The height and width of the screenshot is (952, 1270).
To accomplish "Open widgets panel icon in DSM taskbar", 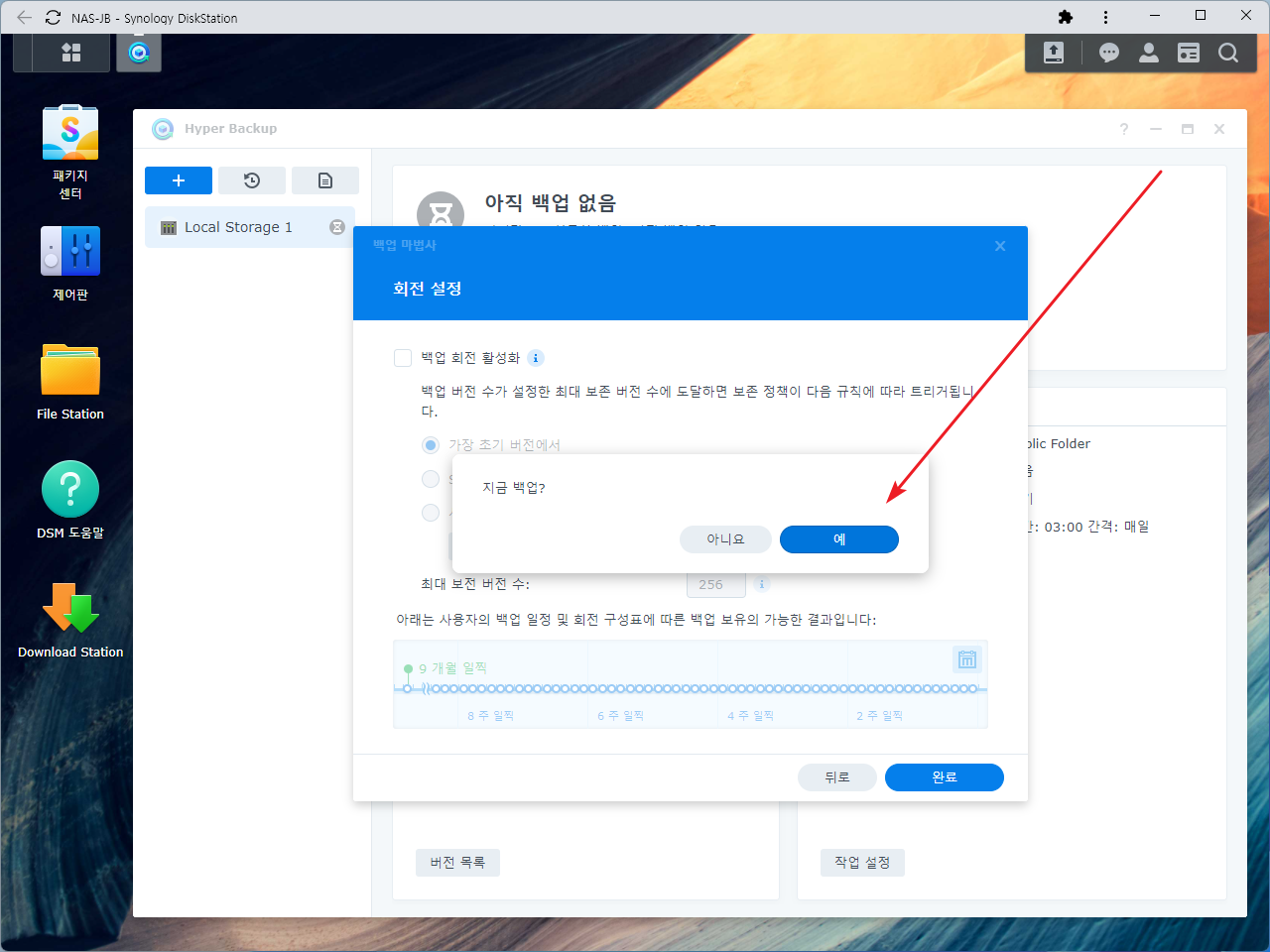I will click(x=1189, y=53).
